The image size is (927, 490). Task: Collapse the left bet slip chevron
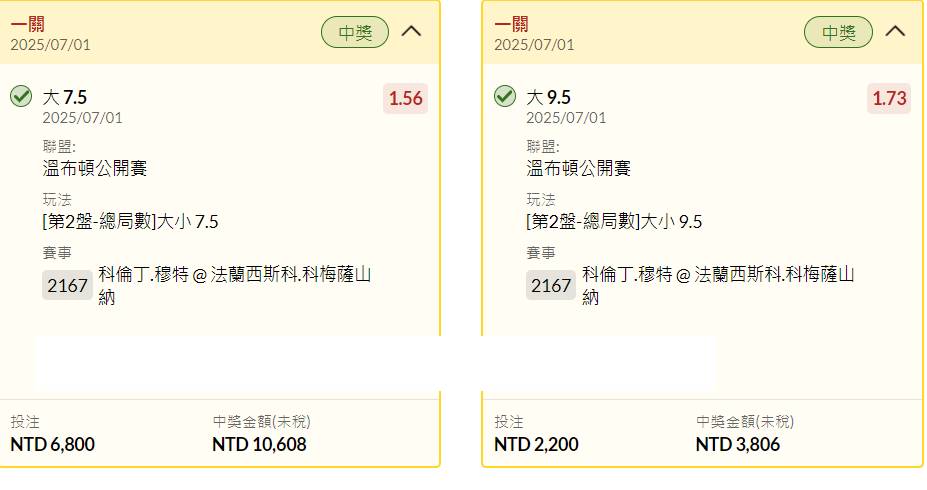[x=411, y=31]
